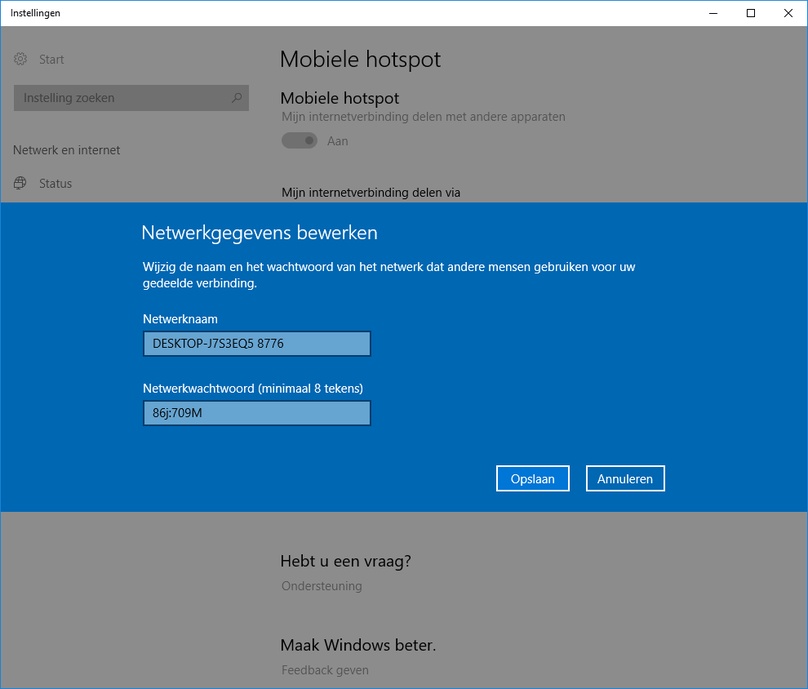Viewport: 808px width, 689px height.
Task: Cancel editing with Annuleren button
Action: (x=625, y=479)
